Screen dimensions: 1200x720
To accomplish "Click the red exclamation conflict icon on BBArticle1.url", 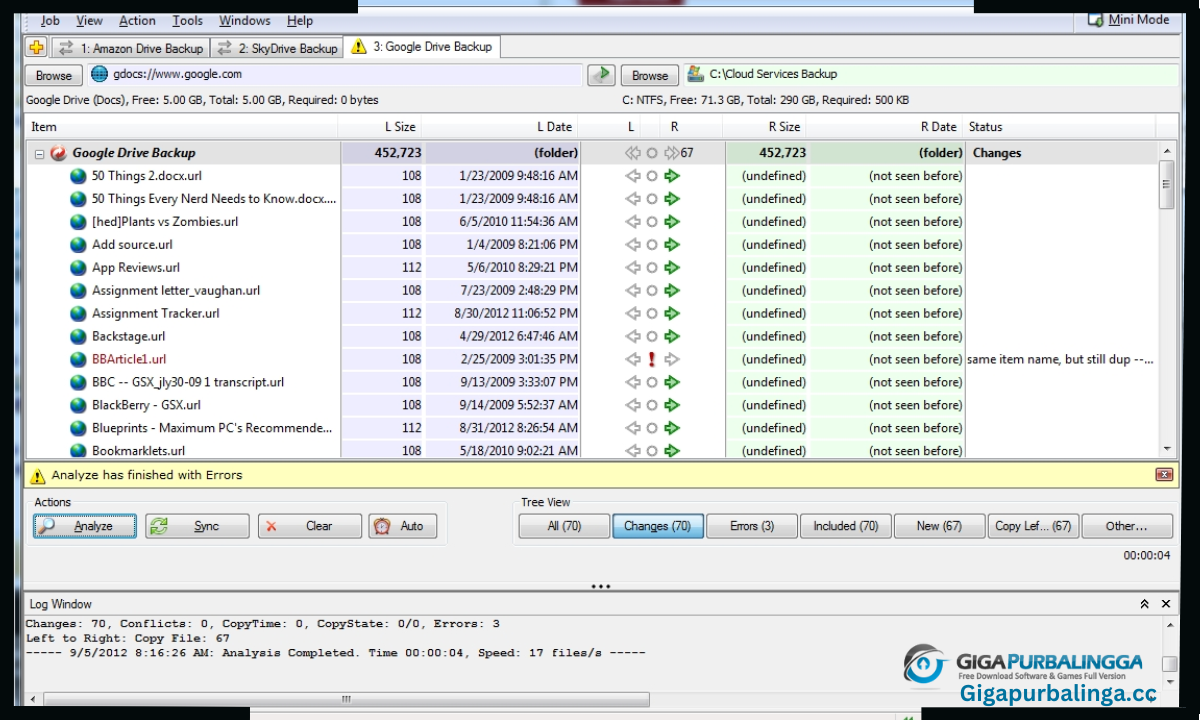I will point(652,359).
